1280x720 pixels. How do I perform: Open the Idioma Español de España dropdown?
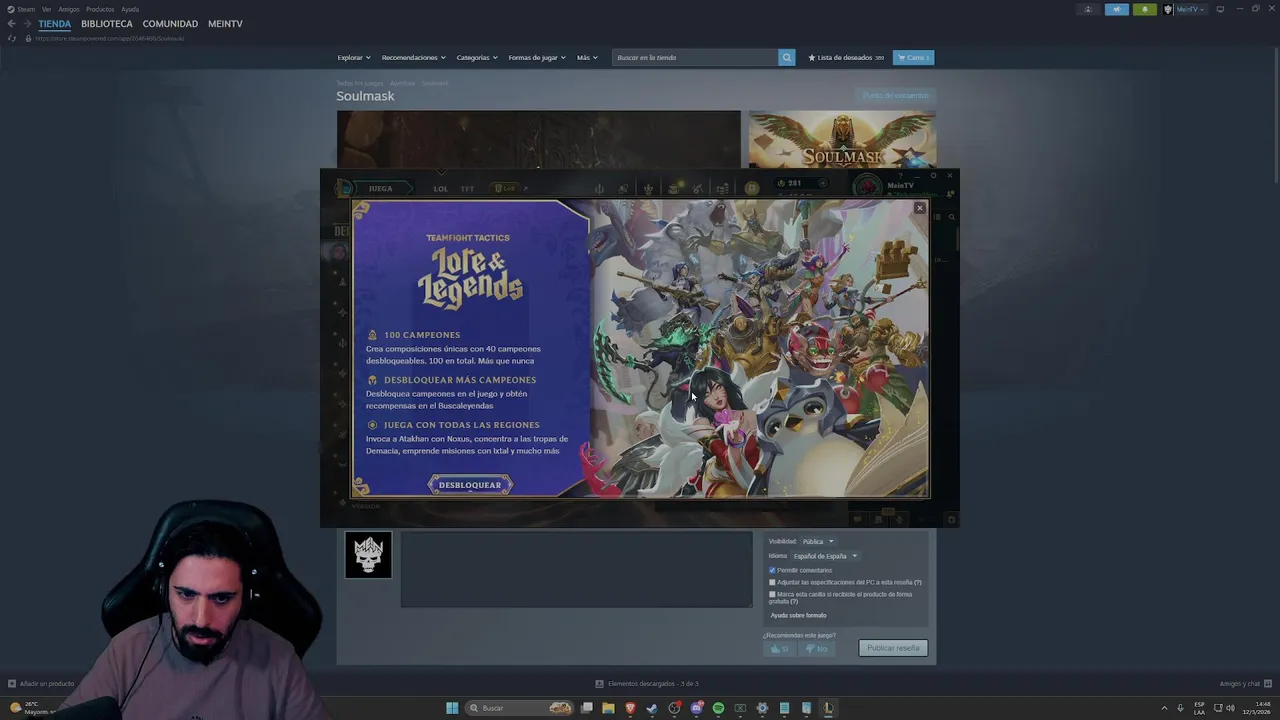coord(825,556)
